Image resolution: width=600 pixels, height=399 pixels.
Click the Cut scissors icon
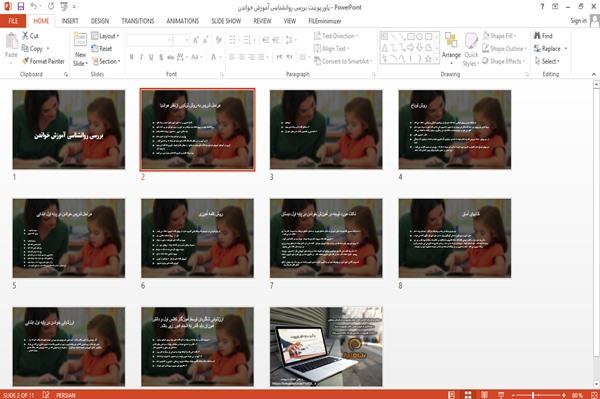25,36
